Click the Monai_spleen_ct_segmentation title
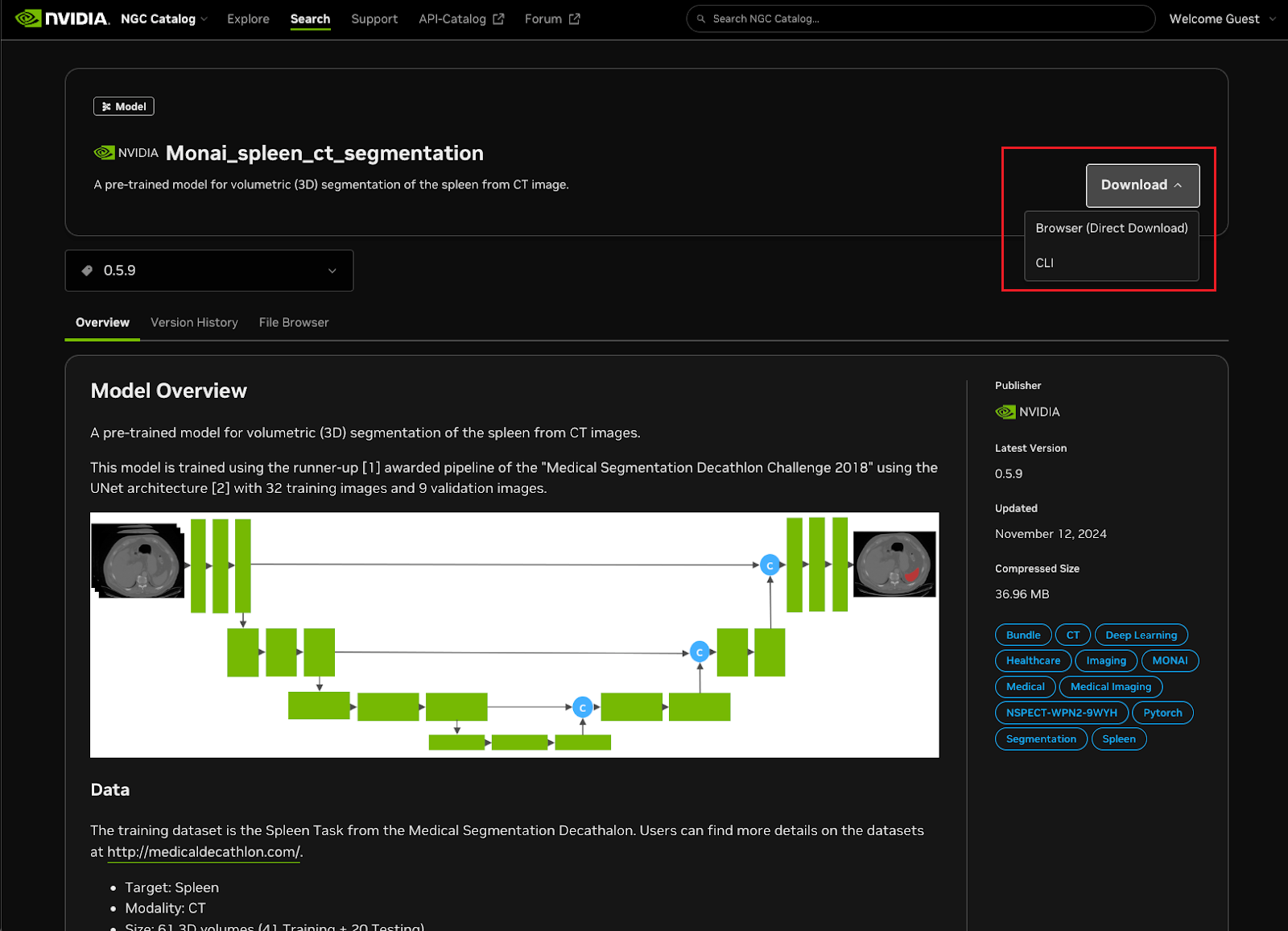This screenshot has width=1288, height=931. [324, 153]
